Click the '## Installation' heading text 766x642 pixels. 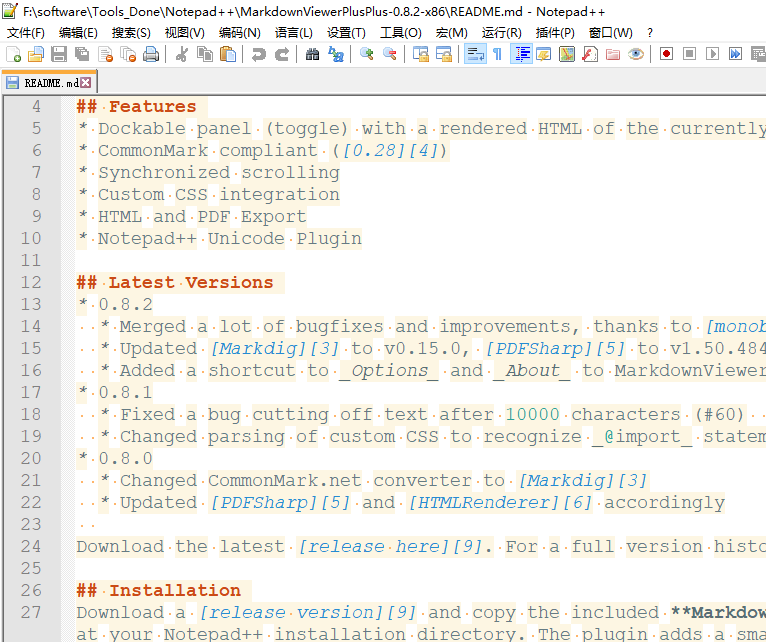point(159,590)
